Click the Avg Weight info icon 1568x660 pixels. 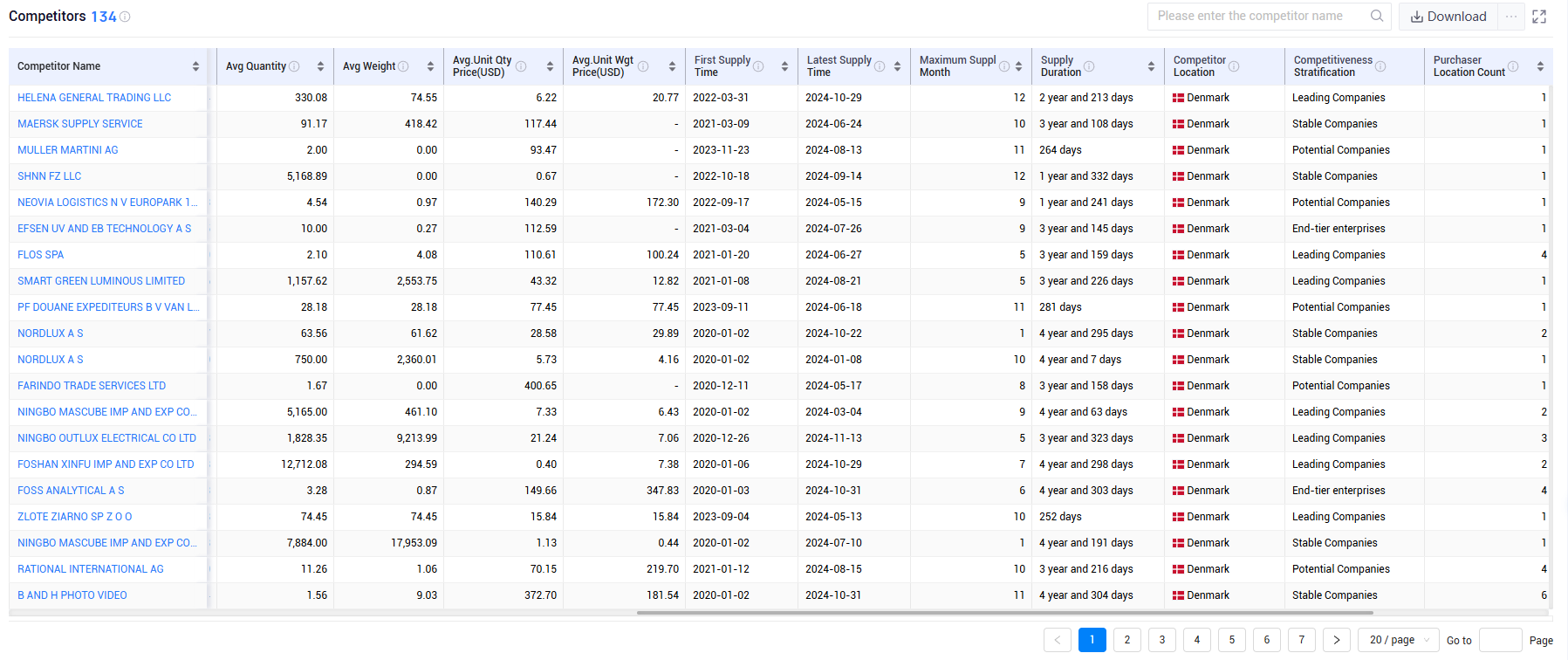(403, 66)
